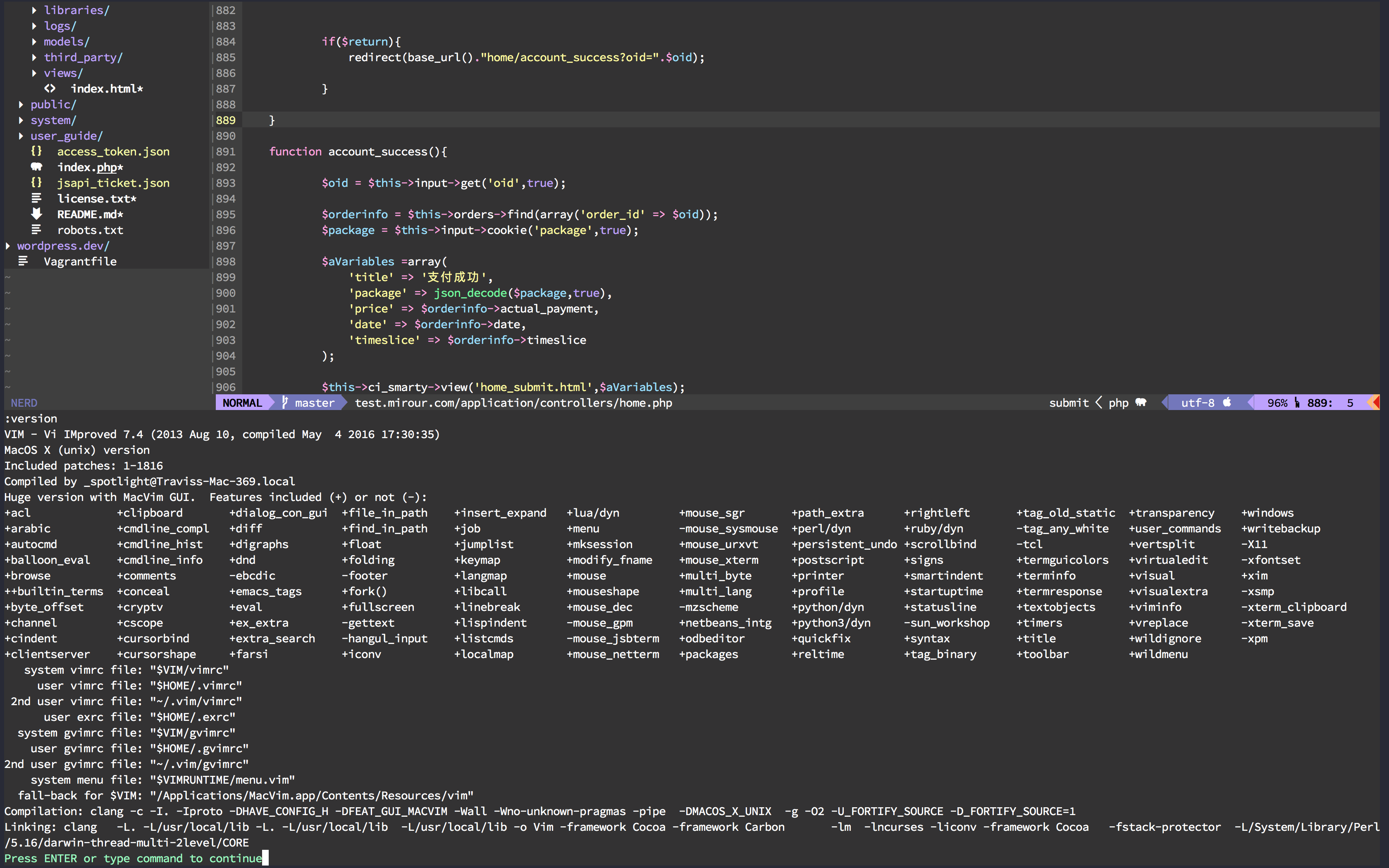Select the third_party/ directory name
Image resolution: width=1389 pixels, height=868 pixels.
click(x=83, y=57)
